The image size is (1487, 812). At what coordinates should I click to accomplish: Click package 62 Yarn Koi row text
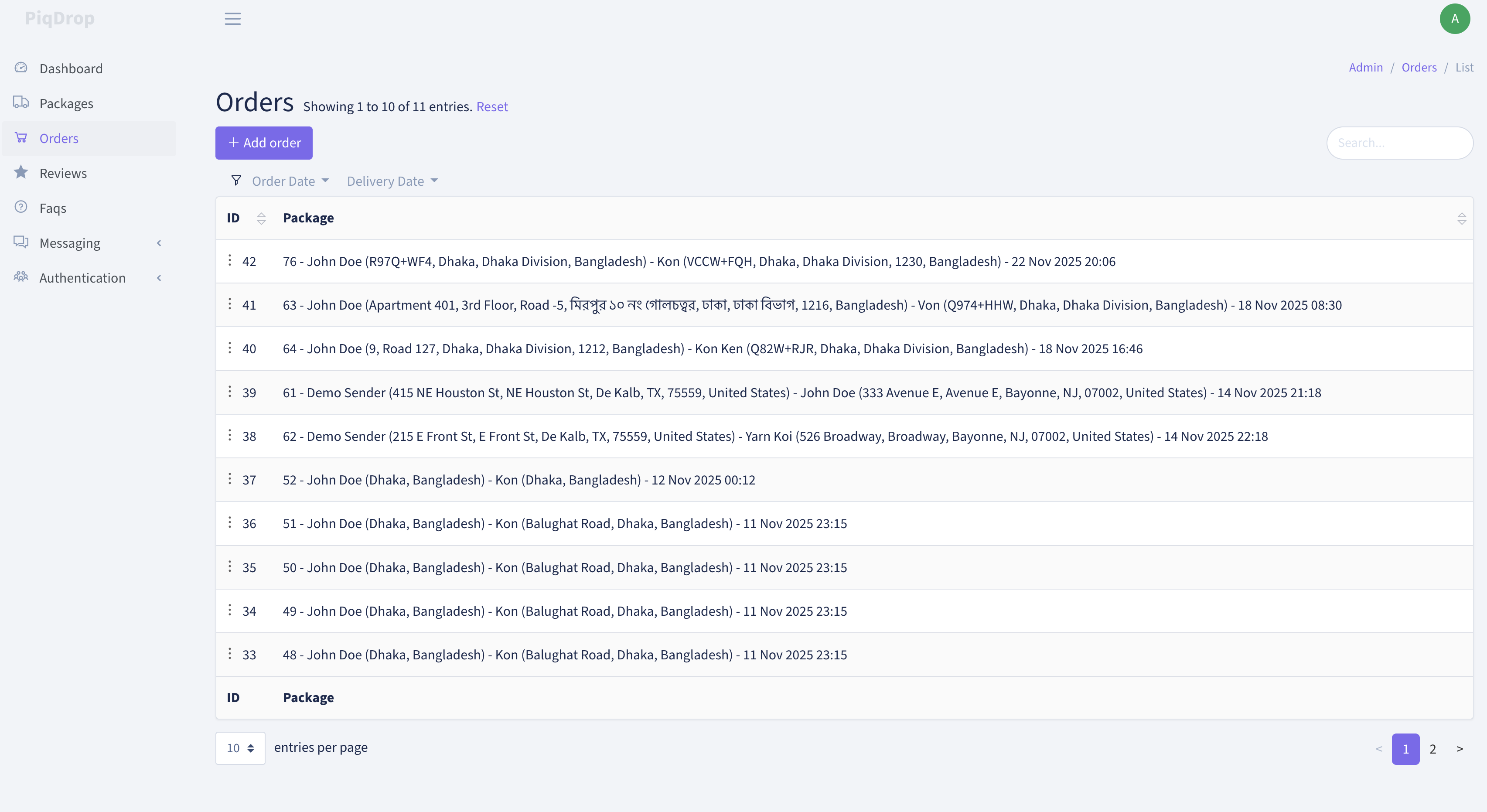pos(774,436)
